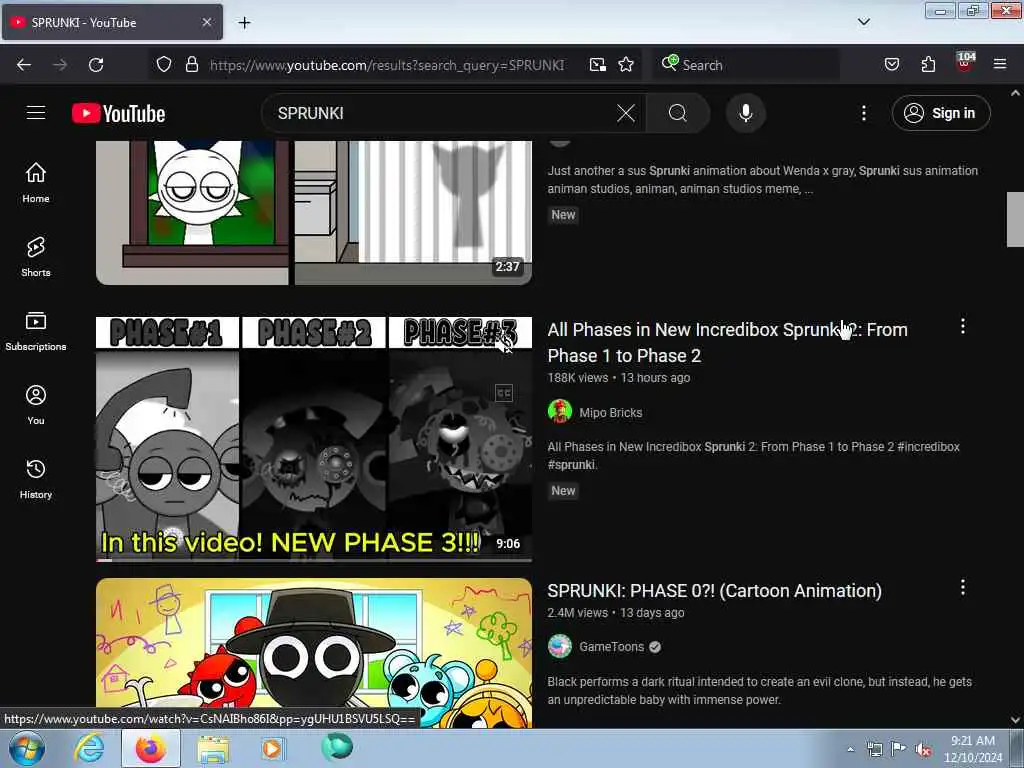Click the closed captions badge on the All Phases thumbnail
The height and width of the screenshot is (768, 1024).
(x=504, y=393)
